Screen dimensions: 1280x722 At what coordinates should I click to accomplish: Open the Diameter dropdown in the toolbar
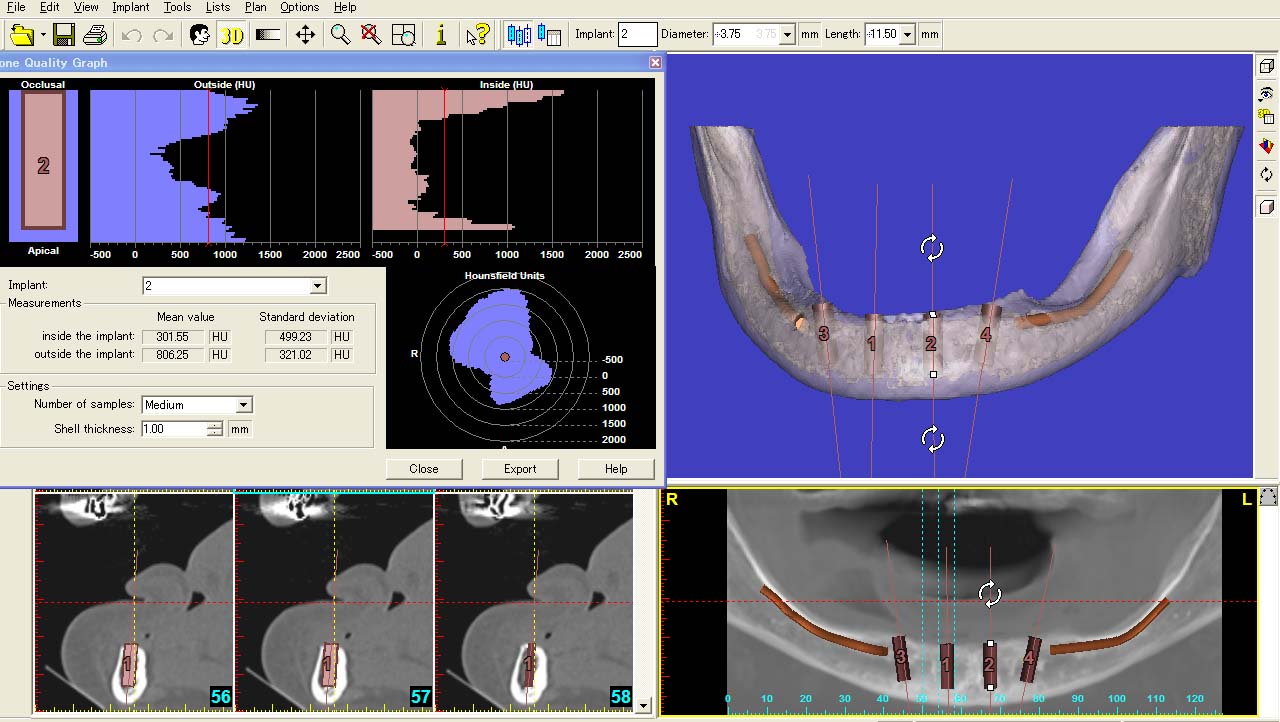[x=787, y=34]
